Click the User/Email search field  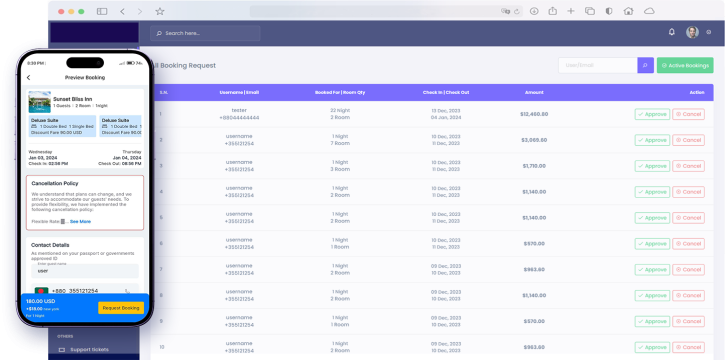click(x=598, y=65)
